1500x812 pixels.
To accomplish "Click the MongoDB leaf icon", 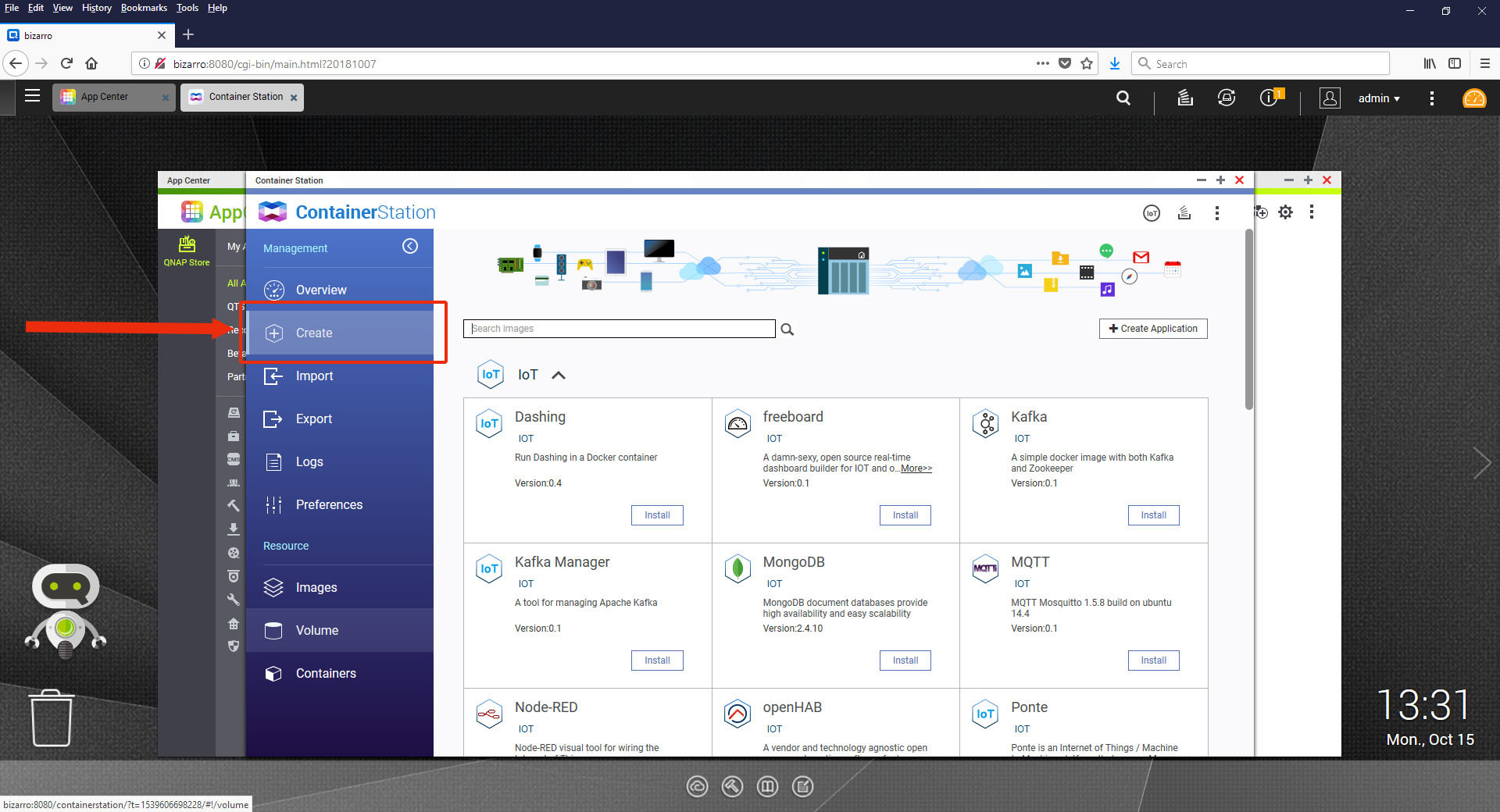I will (x=737, y=569).
